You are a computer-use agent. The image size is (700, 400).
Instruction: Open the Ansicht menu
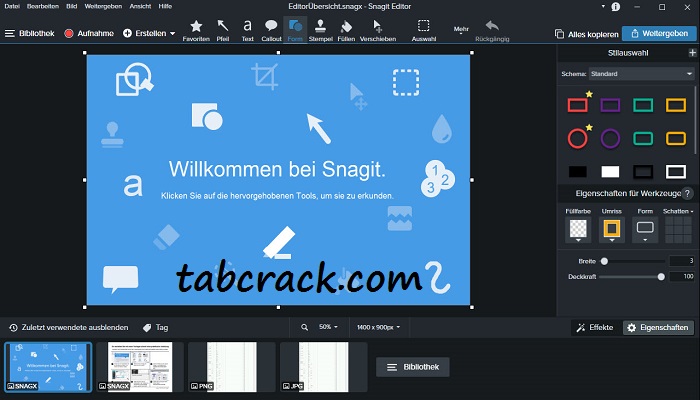tap(140, 6)
